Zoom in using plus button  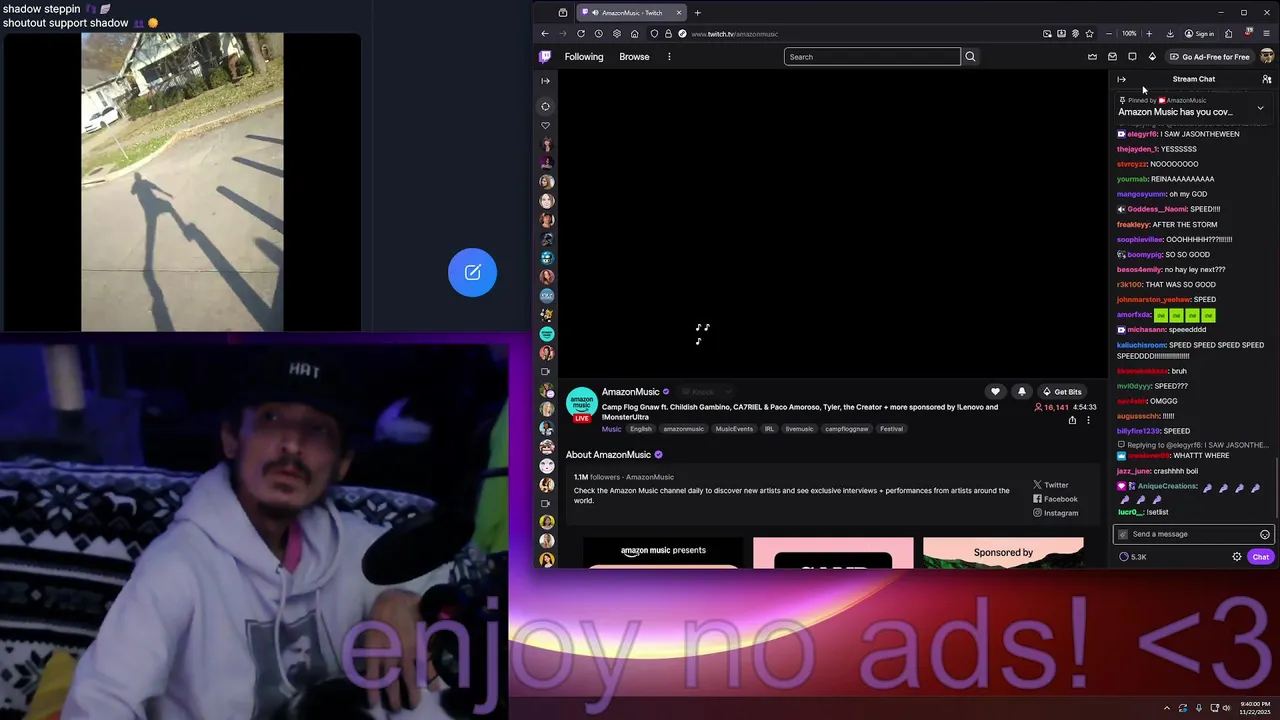pyautogui.click(x=1149, y=34)
